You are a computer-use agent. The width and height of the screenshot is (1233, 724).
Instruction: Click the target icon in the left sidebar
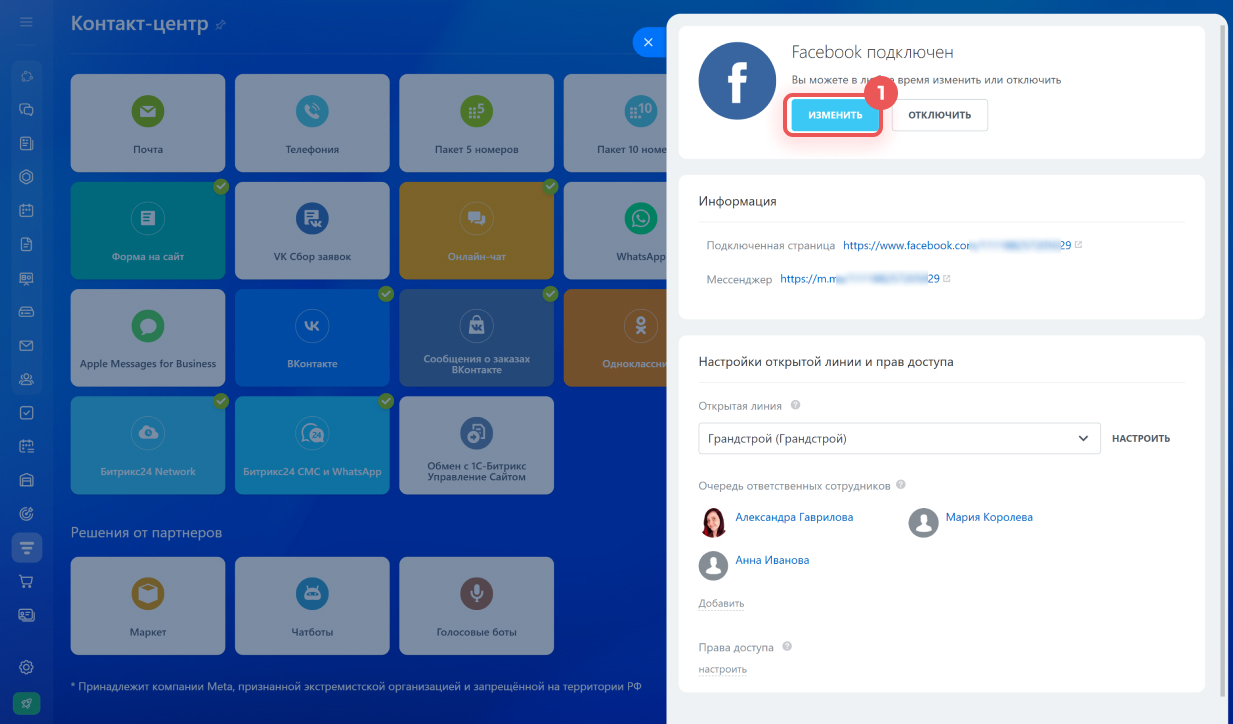tap(27, 513)
